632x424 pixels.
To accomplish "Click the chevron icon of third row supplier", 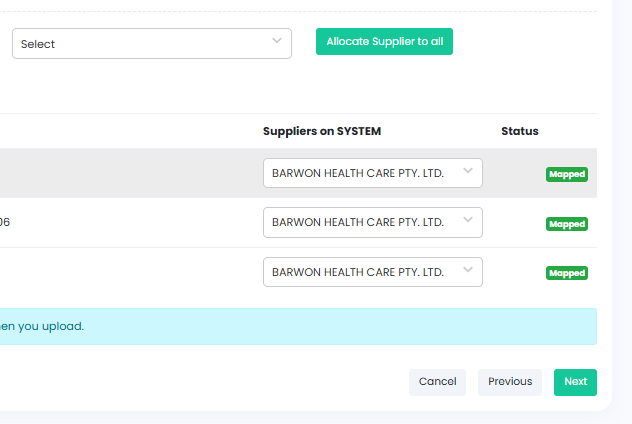I will pos(468,271).
